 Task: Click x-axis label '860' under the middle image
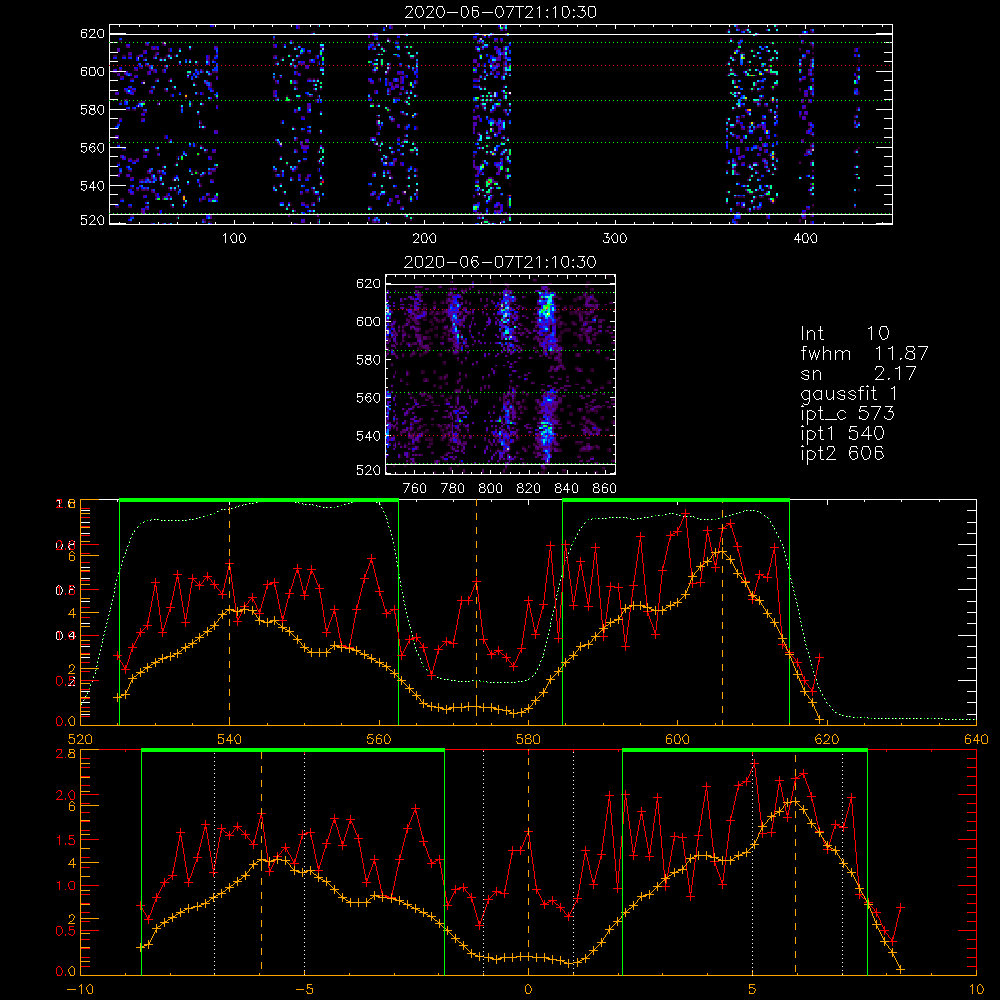point(605,489)
